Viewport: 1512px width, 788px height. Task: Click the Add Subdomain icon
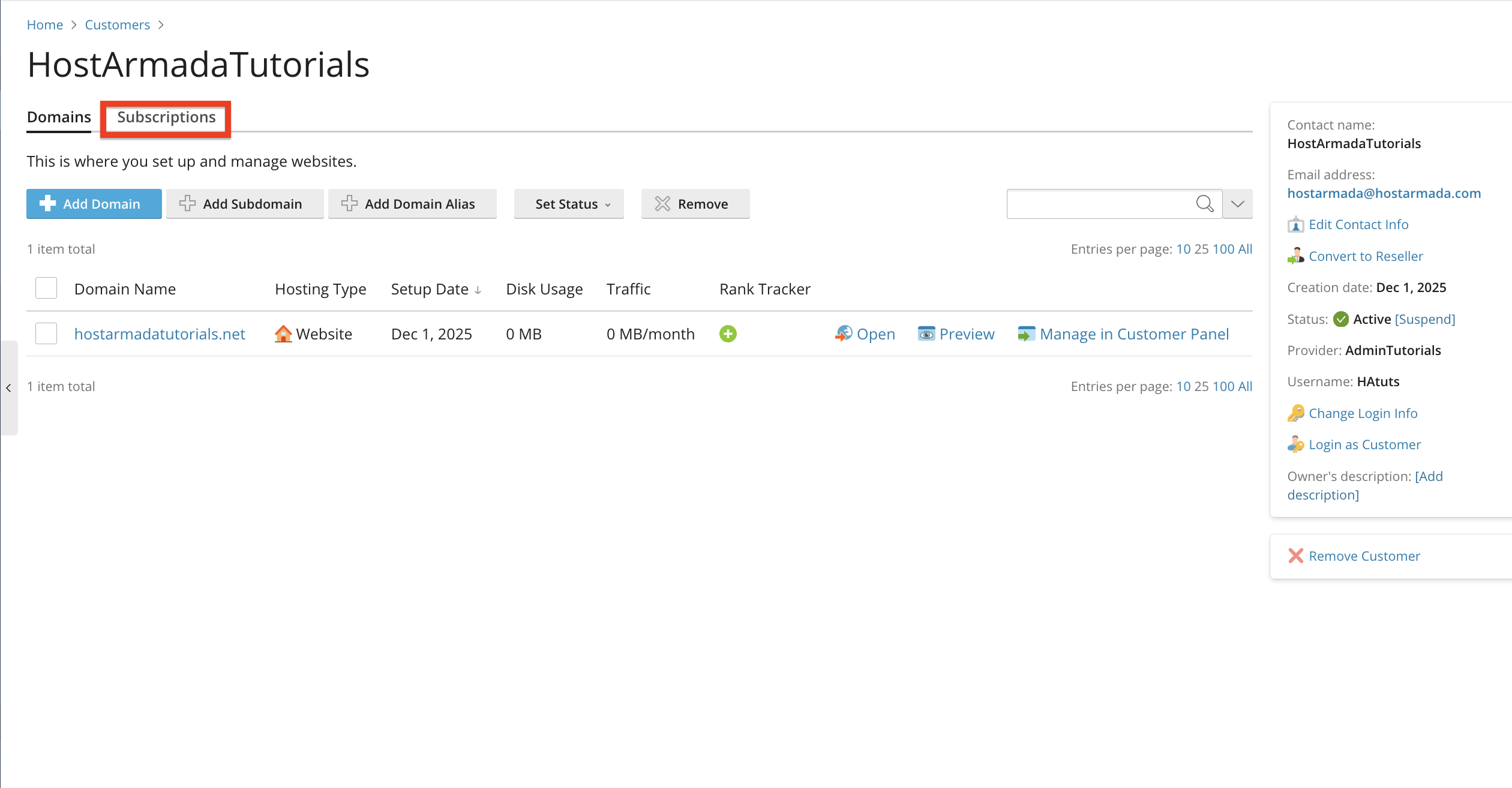187,204
